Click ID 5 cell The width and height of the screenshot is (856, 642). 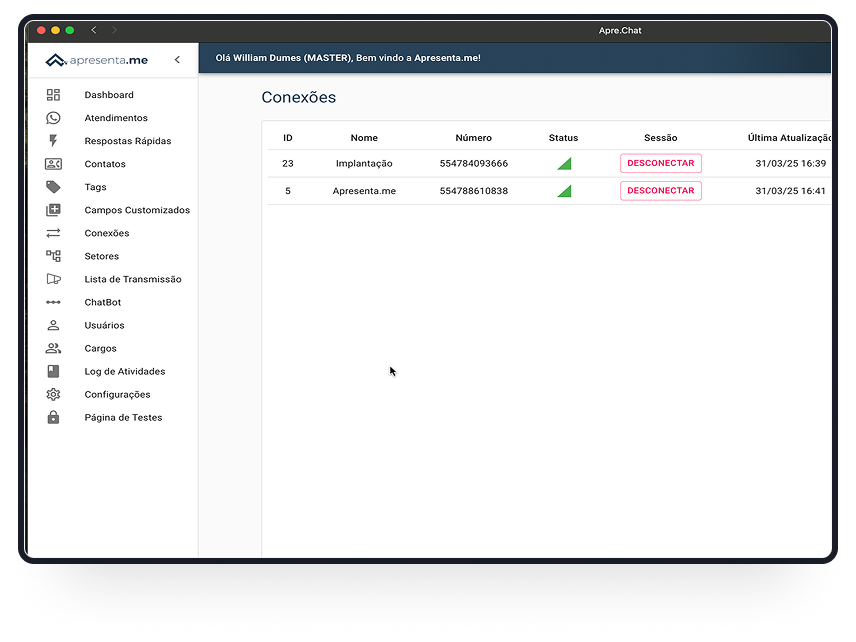(x=288, y=191)
